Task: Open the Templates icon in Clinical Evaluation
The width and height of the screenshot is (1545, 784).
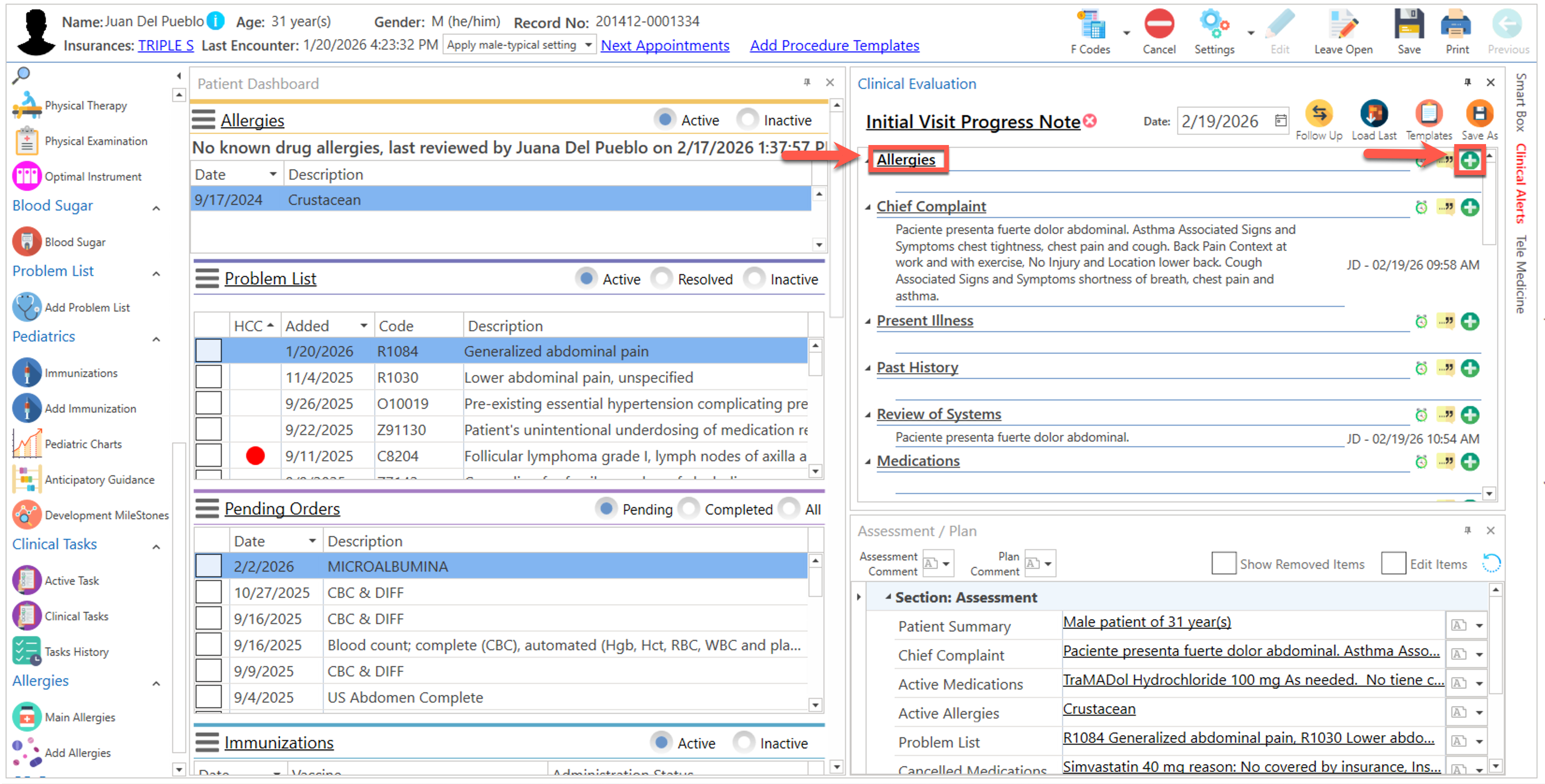Action: (1428, 114)
